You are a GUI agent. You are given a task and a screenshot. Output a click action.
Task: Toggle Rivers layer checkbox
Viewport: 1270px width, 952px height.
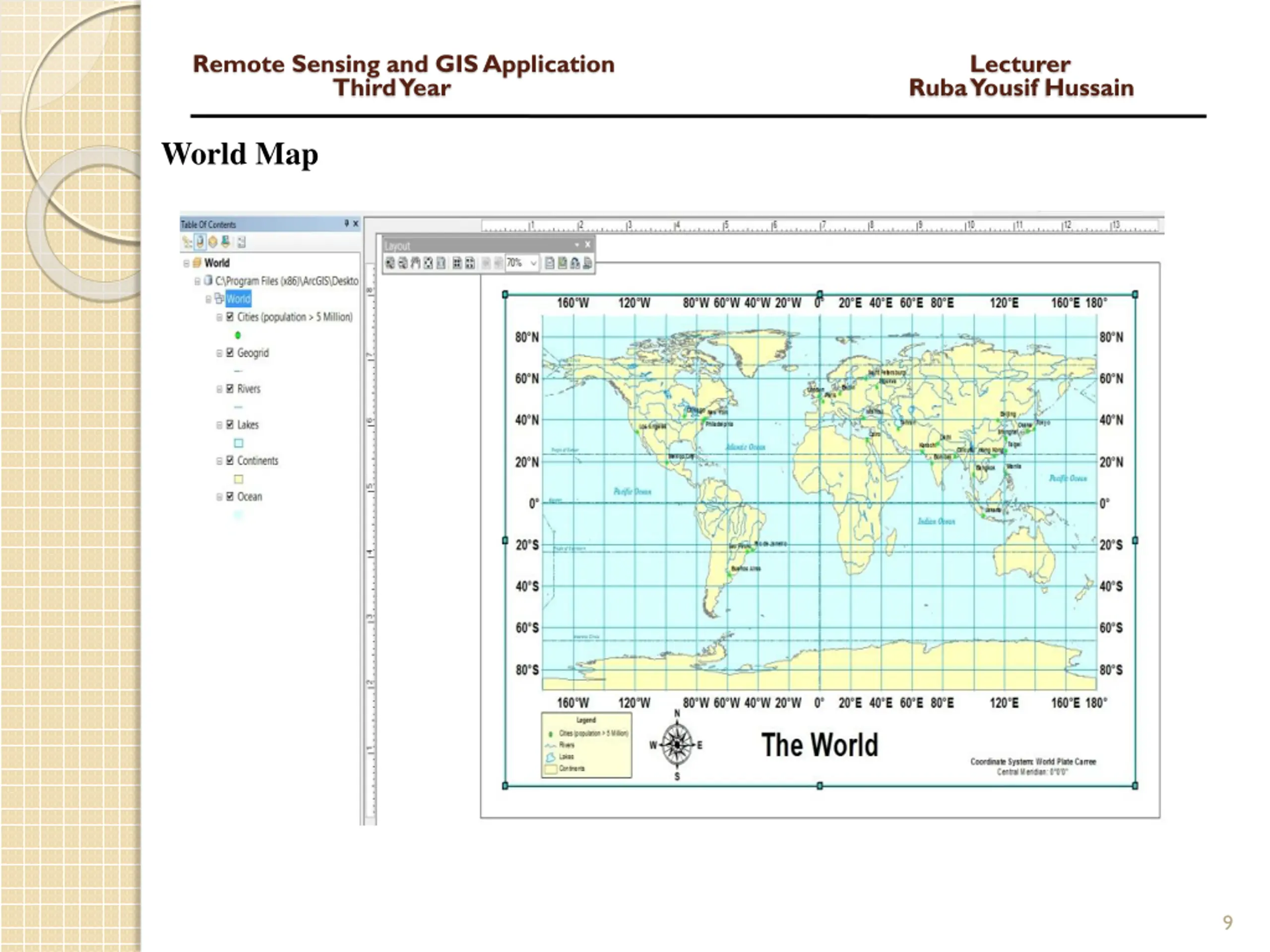[x=230, y=389]
